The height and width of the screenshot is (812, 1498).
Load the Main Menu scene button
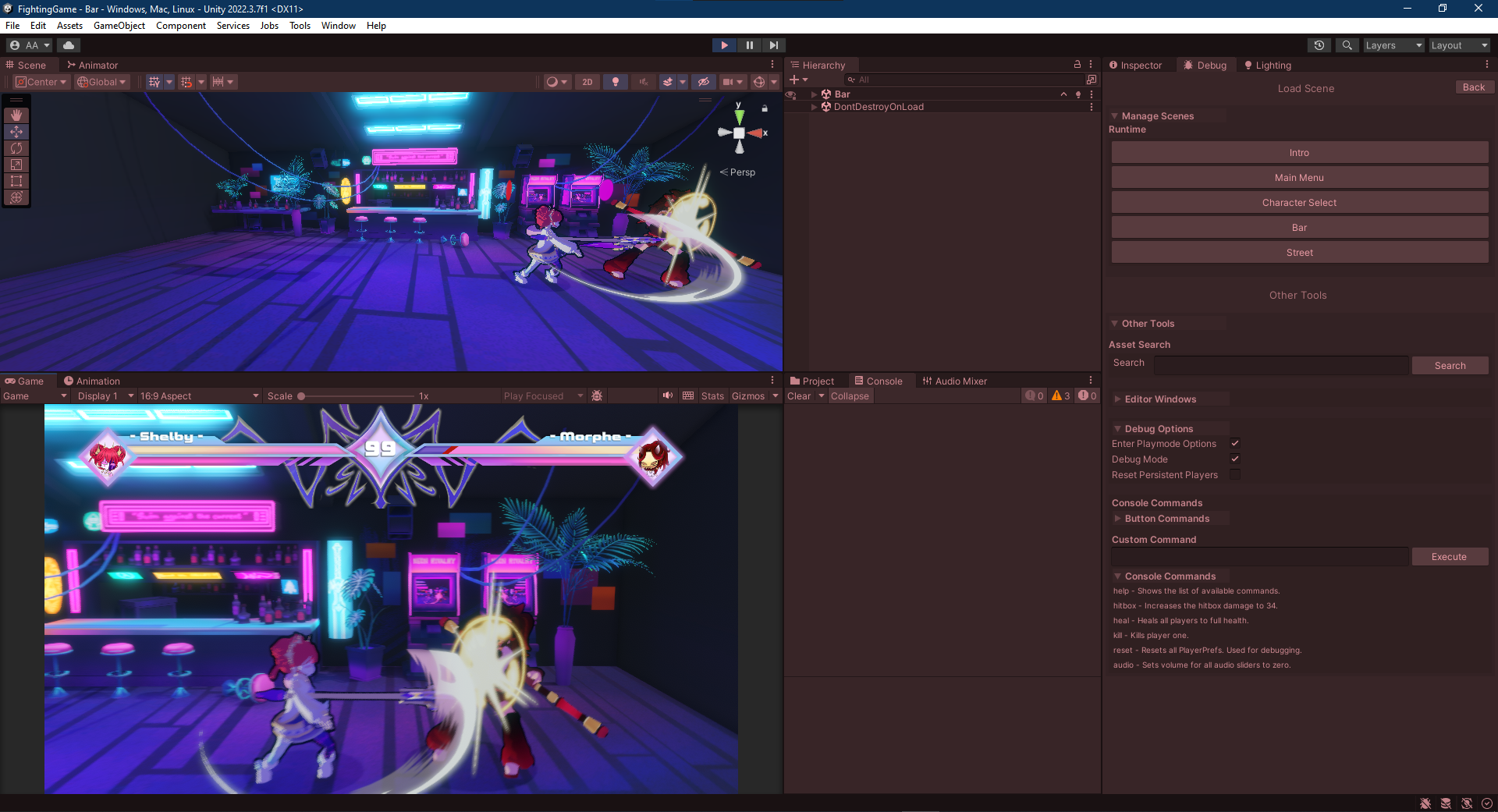pyautogui.click(x=1300, y=178)
